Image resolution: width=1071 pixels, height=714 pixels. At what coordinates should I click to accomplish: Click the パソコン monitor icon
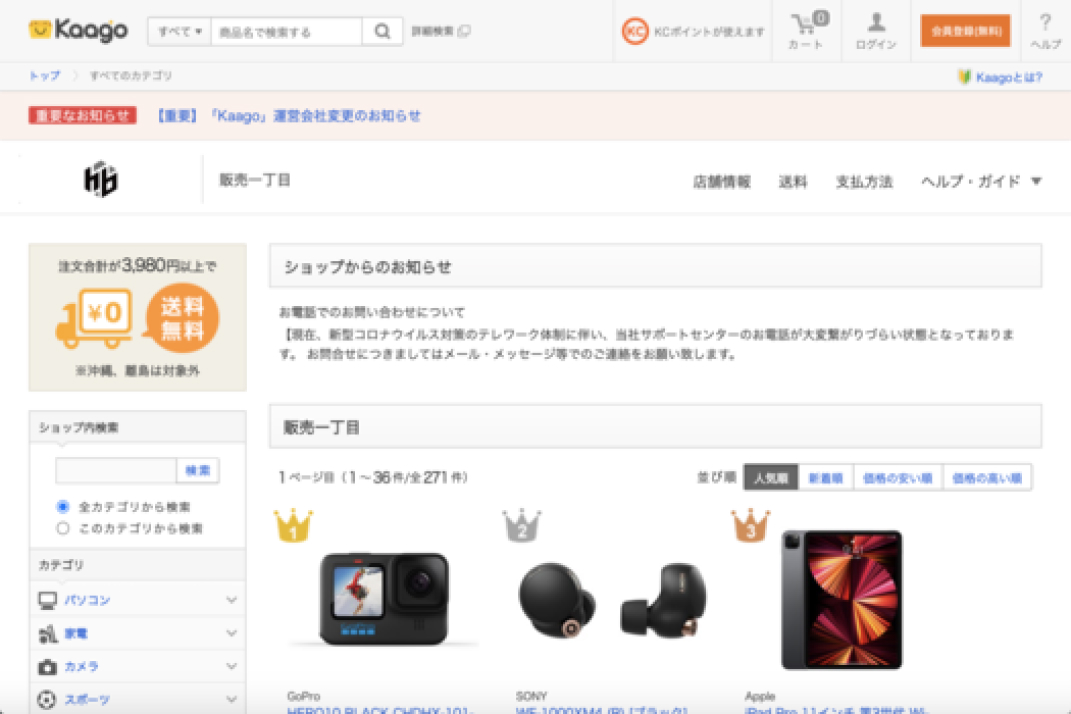(x=47, y=600)
